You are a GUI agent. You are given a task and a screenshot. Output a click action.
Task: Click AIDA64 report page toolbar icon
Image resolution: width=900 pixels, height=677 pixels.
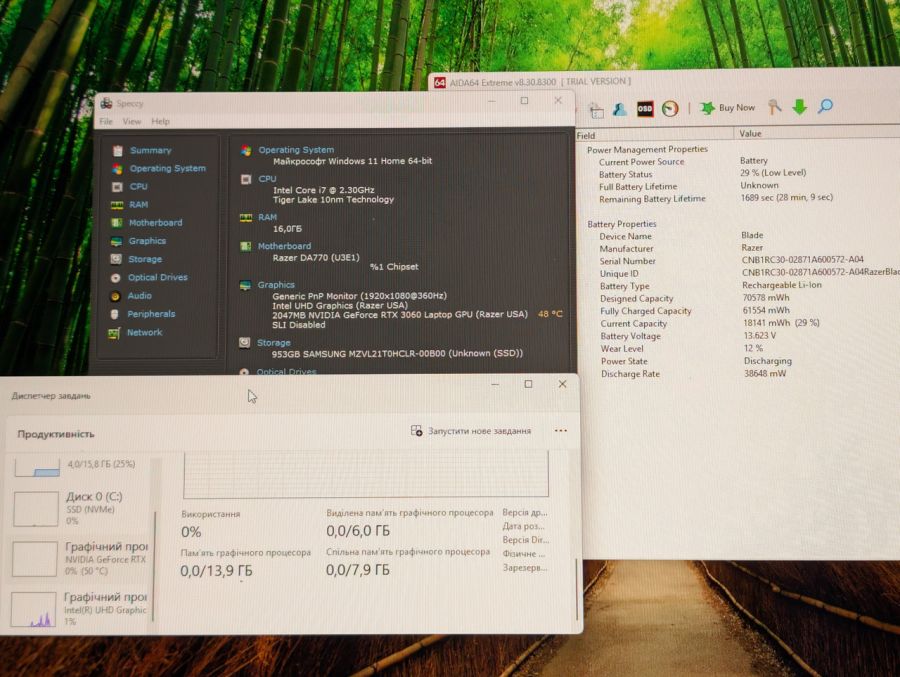tap(597, 110)
